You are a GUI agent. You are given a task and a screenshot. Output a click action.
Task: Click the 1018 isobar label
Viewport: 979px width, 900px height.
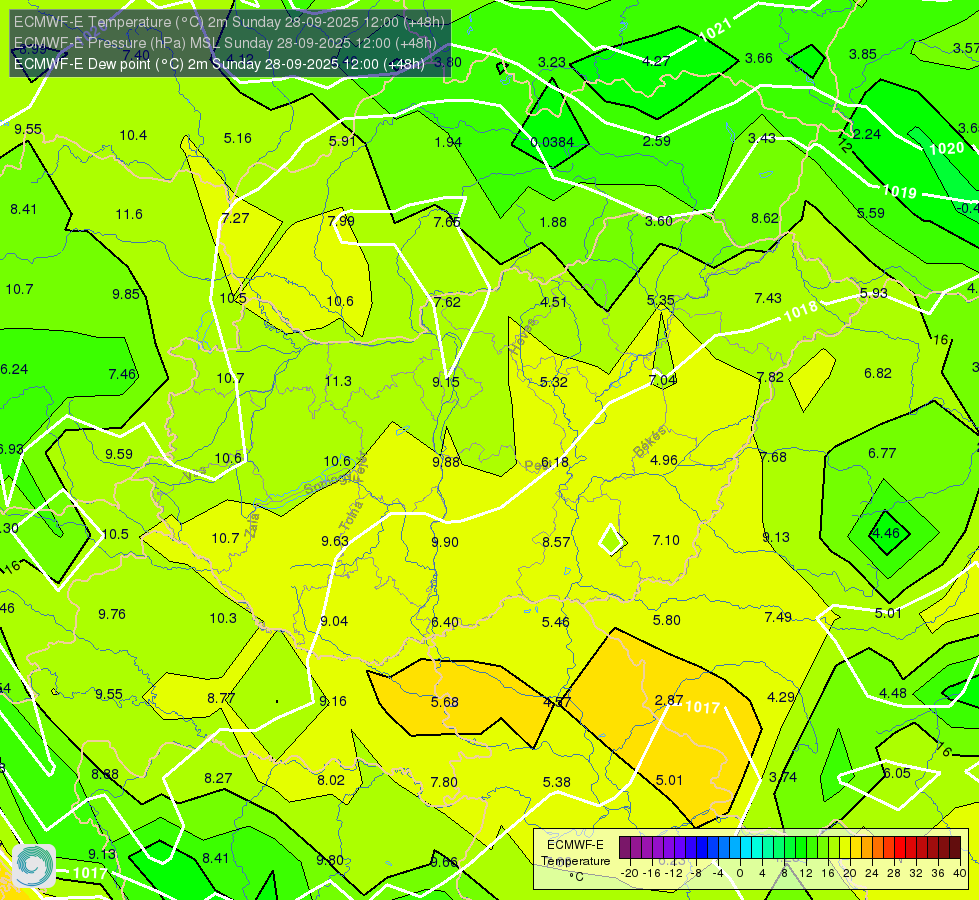pos(800,310)
